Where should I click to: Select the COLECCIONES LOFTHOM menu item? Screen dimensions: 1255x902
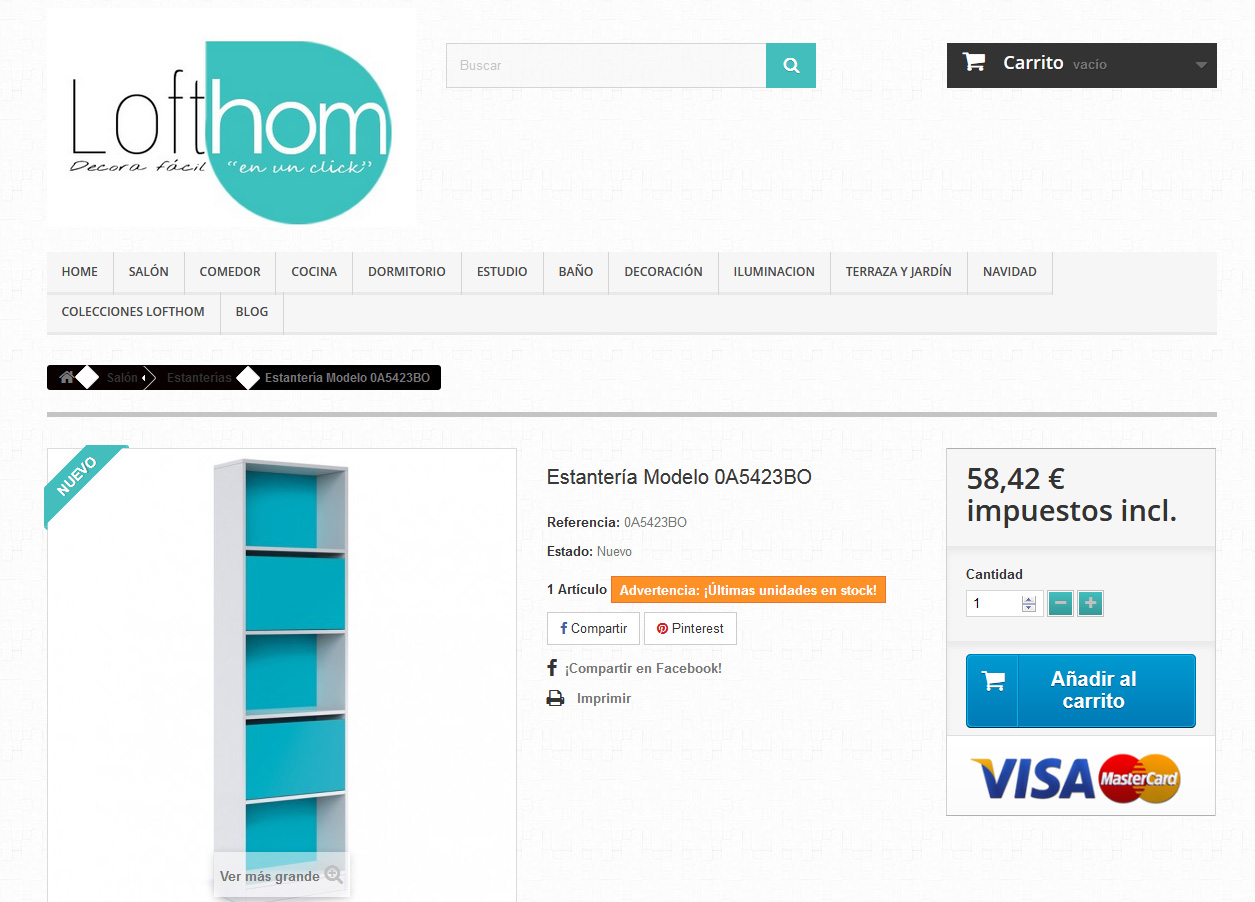133,312
